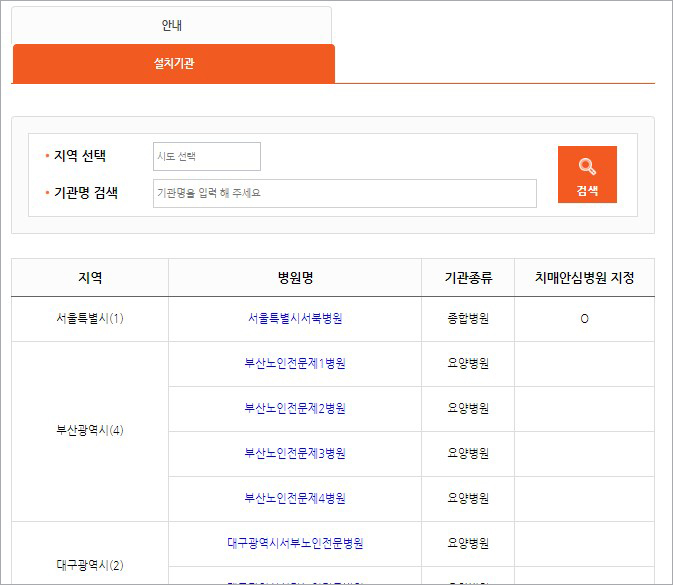The width and height of the screenshot is (673, 585).
Task: Select the 서울특별시(1) region cell
Action: click(90, 318)
